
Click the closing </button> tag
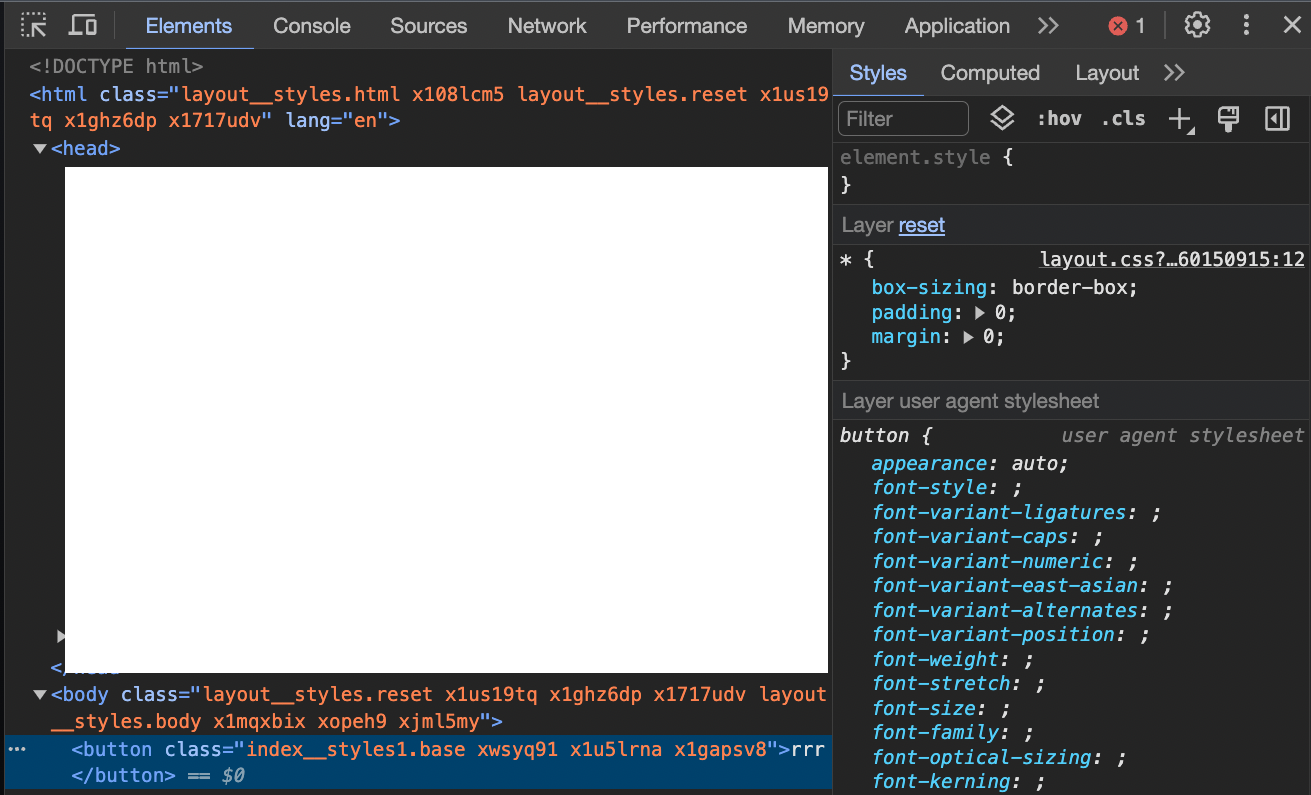(123, 775)
